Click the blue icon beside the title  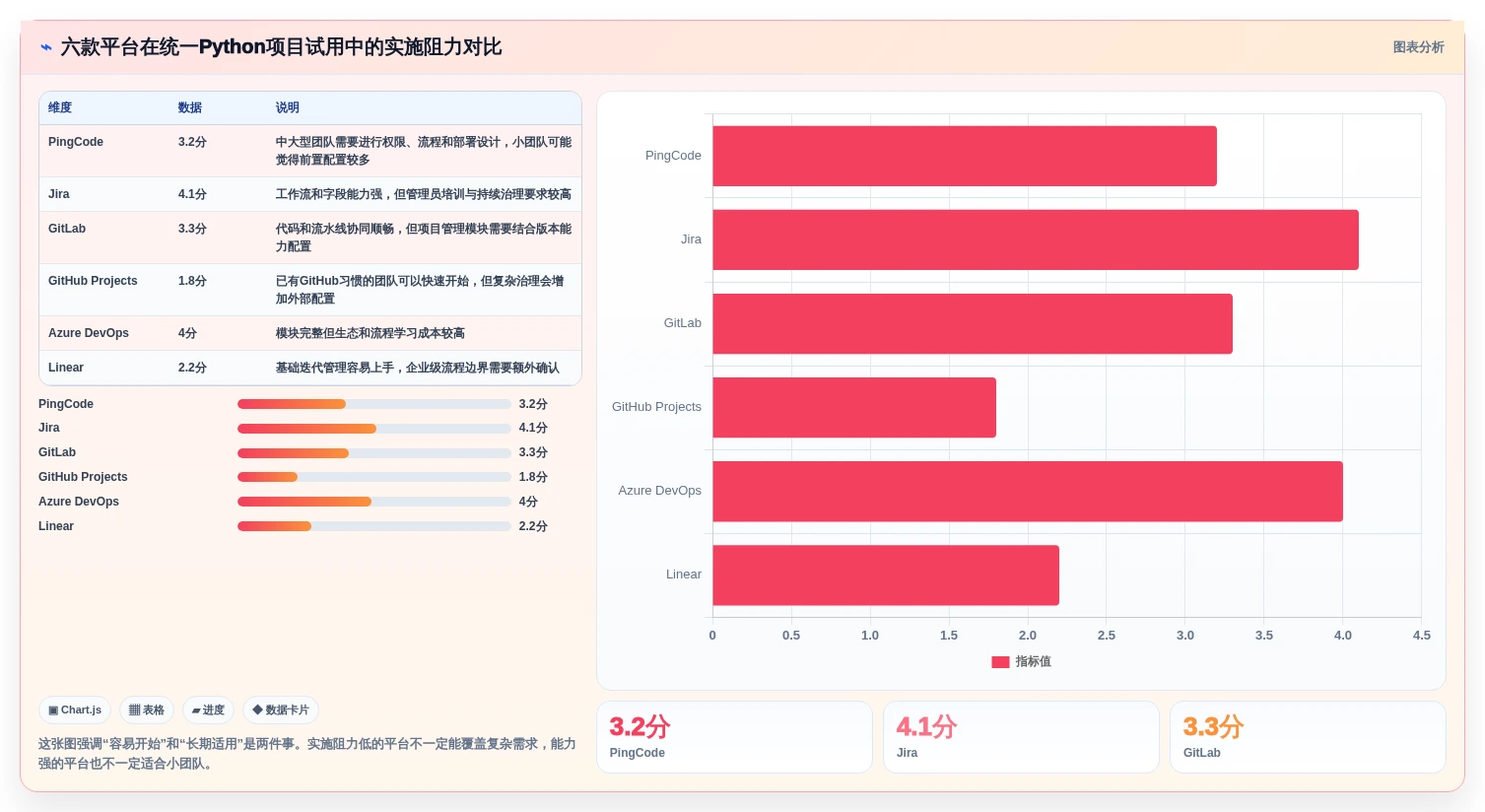coord(45,47)
